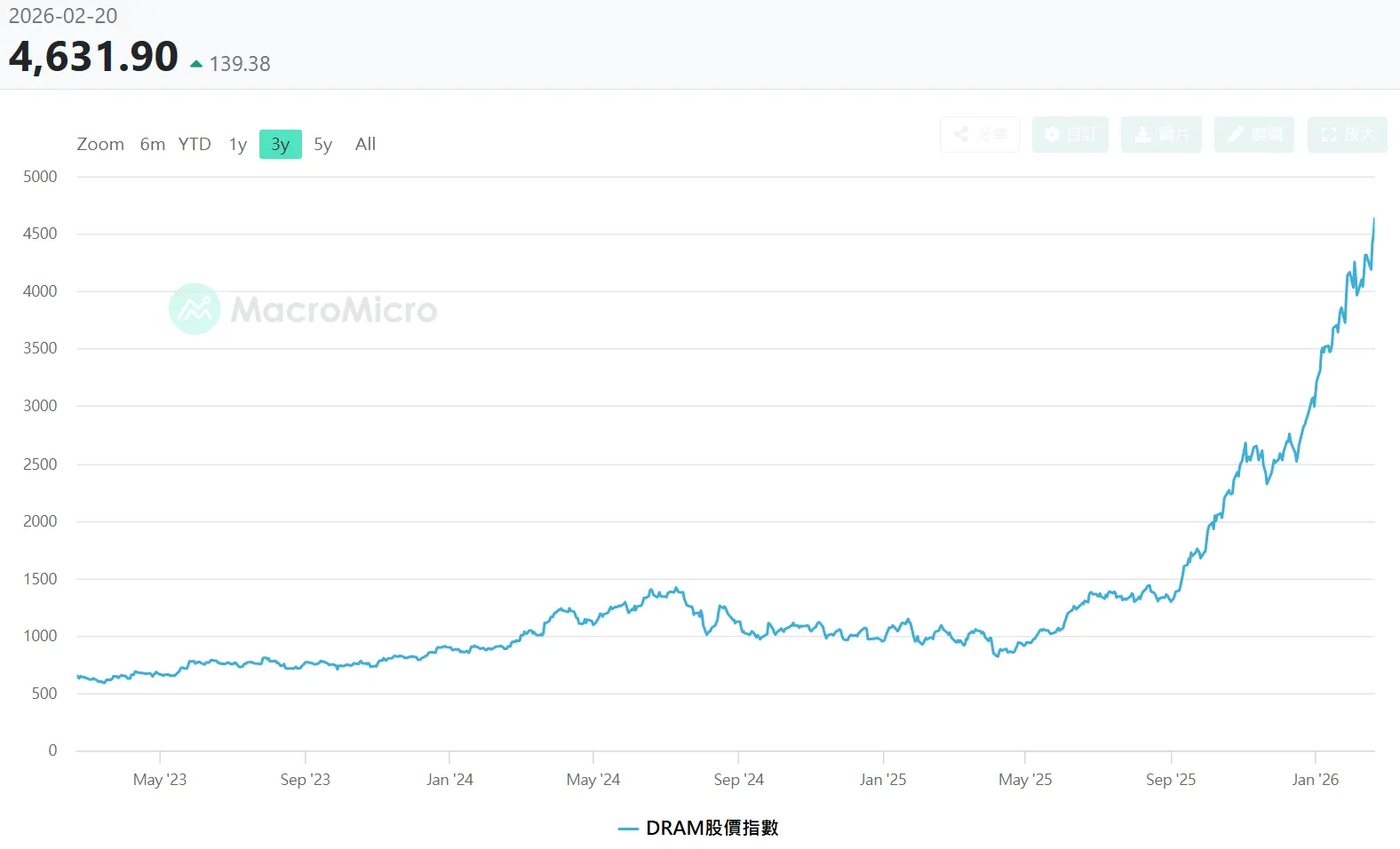
Task: Click the MacroMicro round logo watermark
Action: tap(195, 309)
